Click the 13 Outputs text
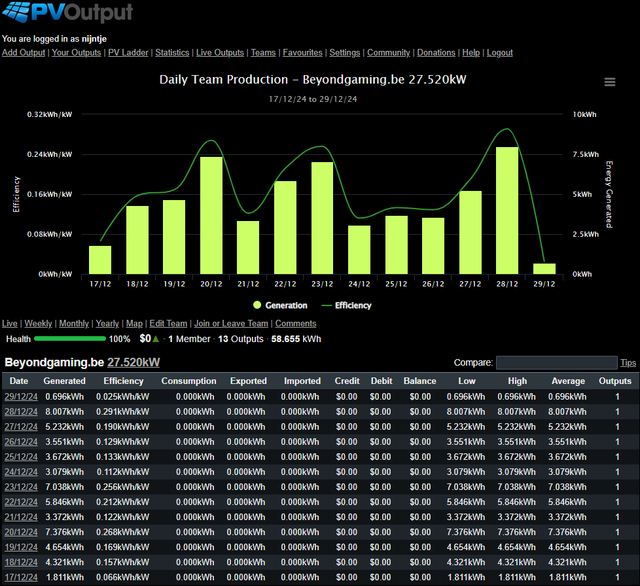 (x=241, y=339)
